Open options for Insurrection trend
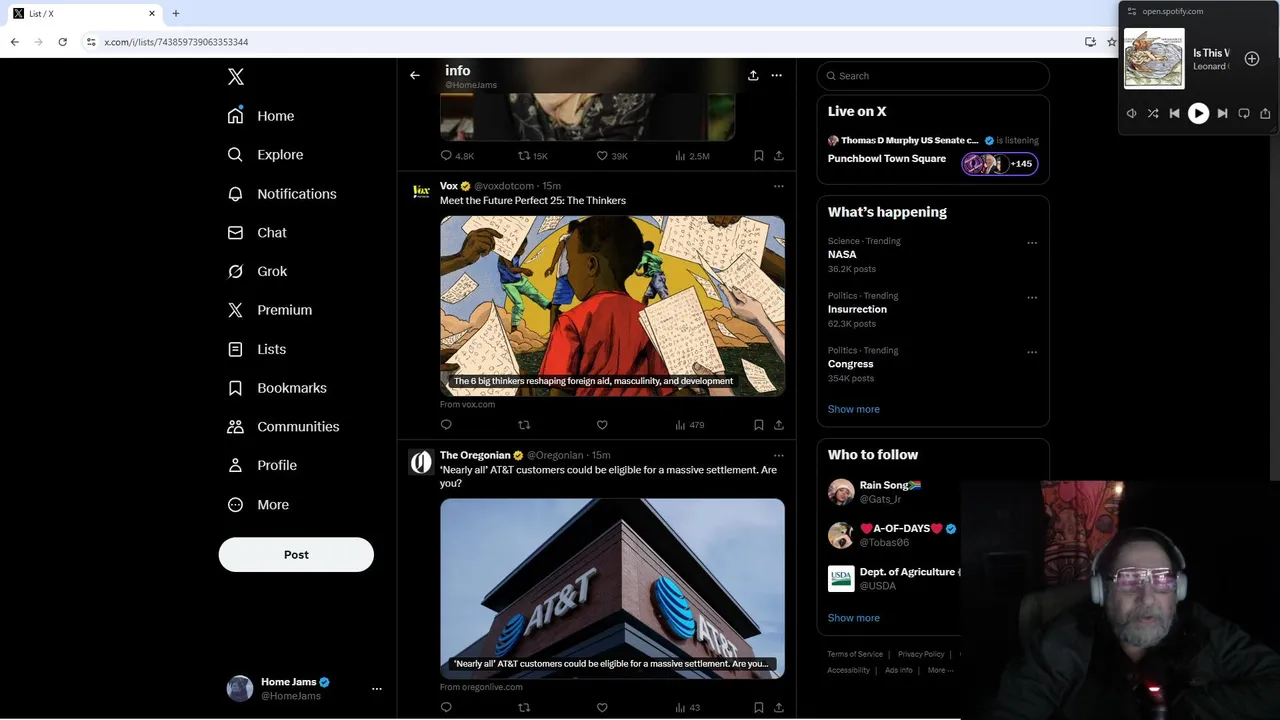1280x720 pixels. click(1032, 298)
